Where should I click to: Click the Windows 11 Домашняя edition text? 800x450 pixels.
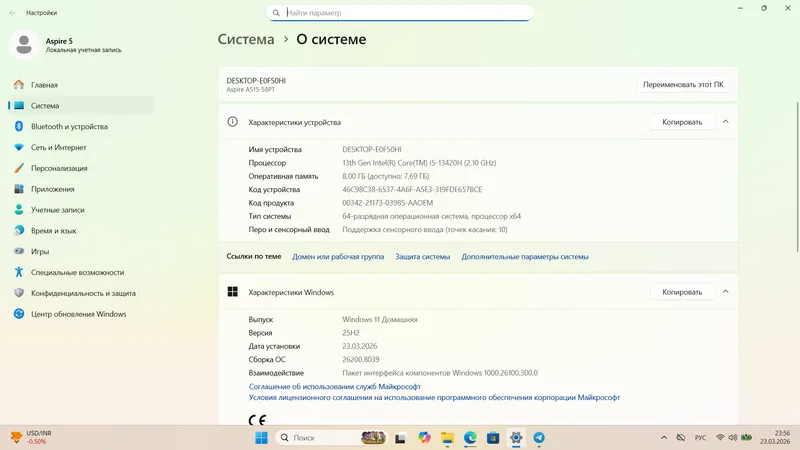(380, 319)
